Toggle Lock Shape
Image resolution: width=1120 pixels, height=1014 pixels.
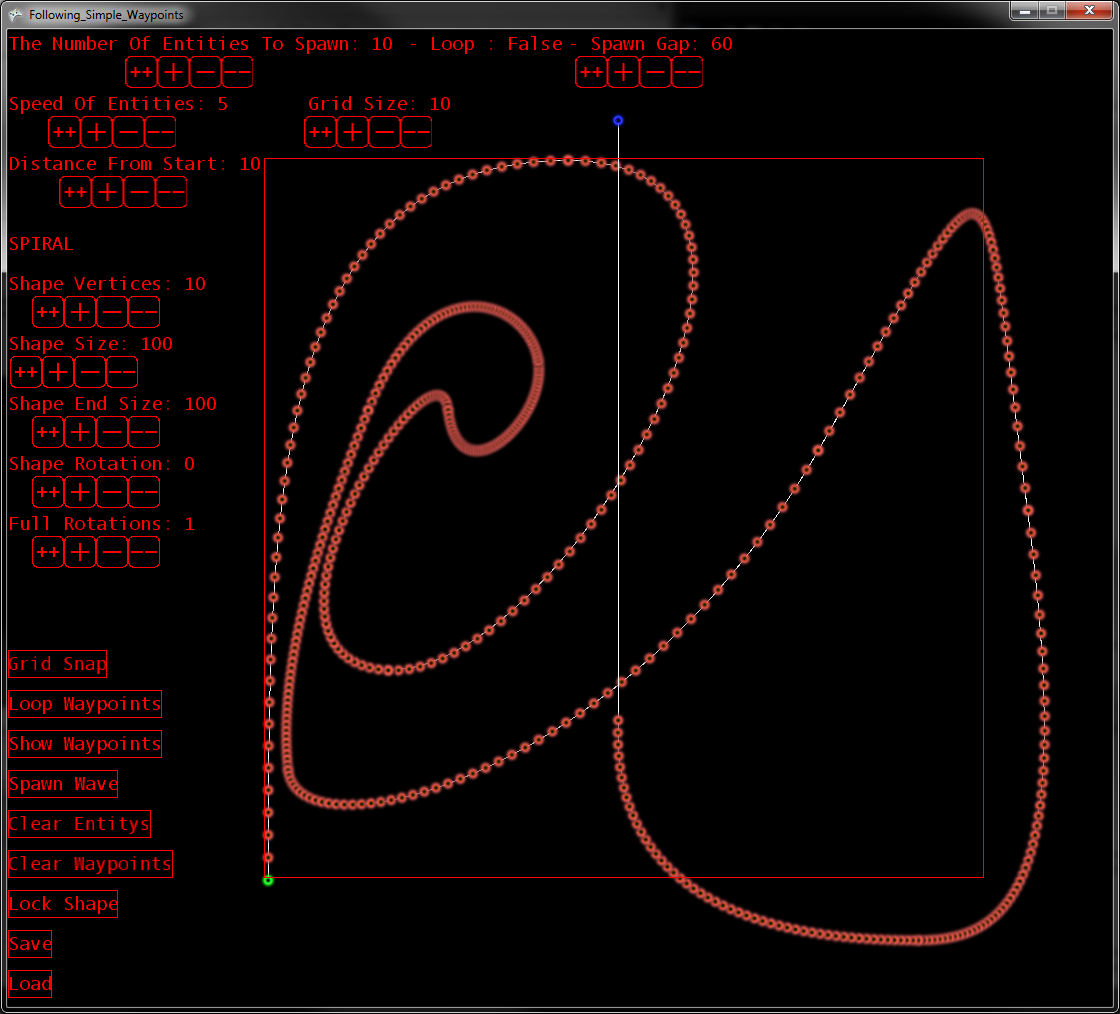(63, 904)
